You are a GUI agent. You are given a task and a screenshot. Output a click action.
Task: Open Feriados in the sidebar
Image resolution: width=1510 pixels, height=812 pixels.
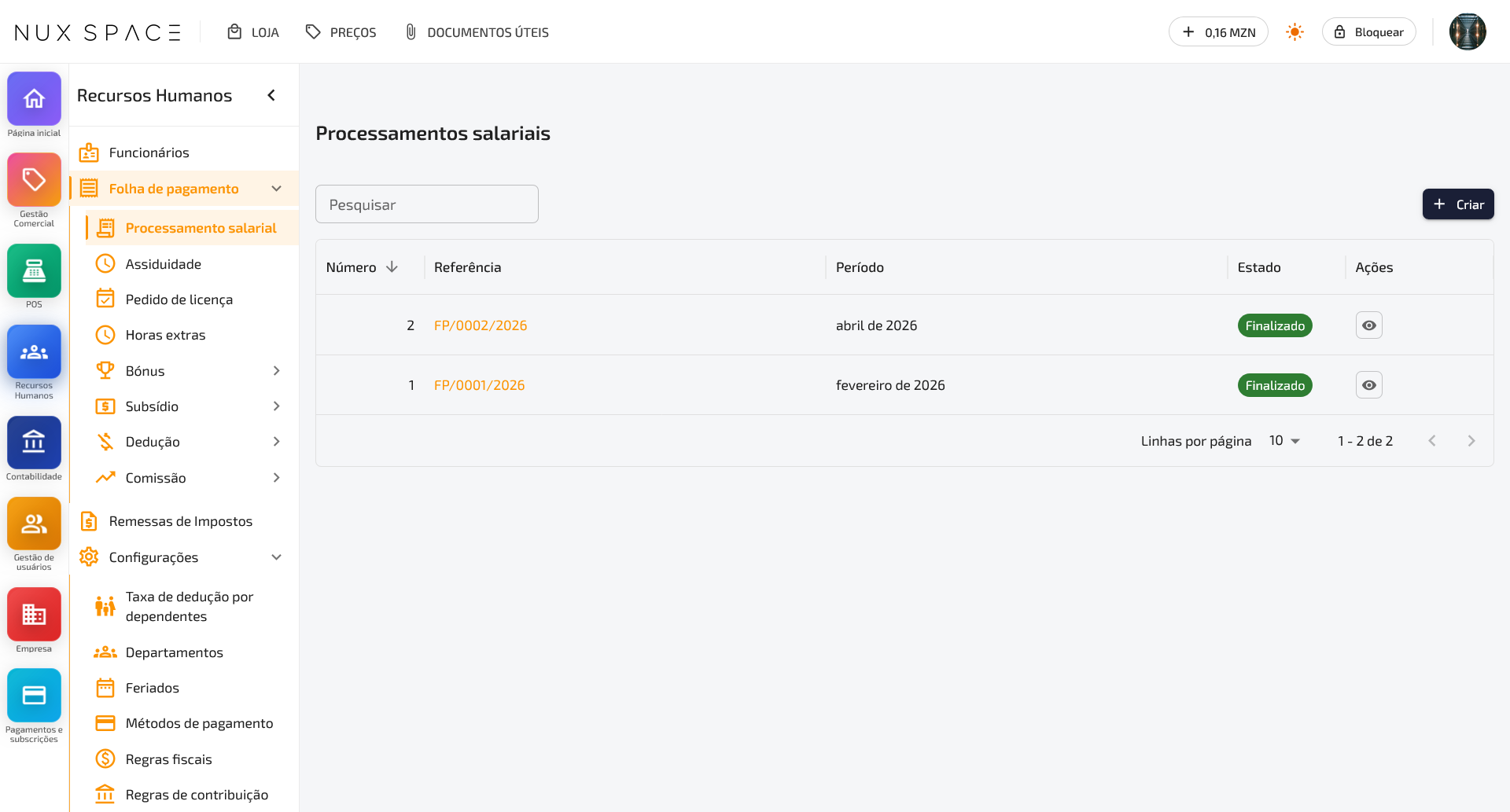pyautogui.click(x=192, y=688)
